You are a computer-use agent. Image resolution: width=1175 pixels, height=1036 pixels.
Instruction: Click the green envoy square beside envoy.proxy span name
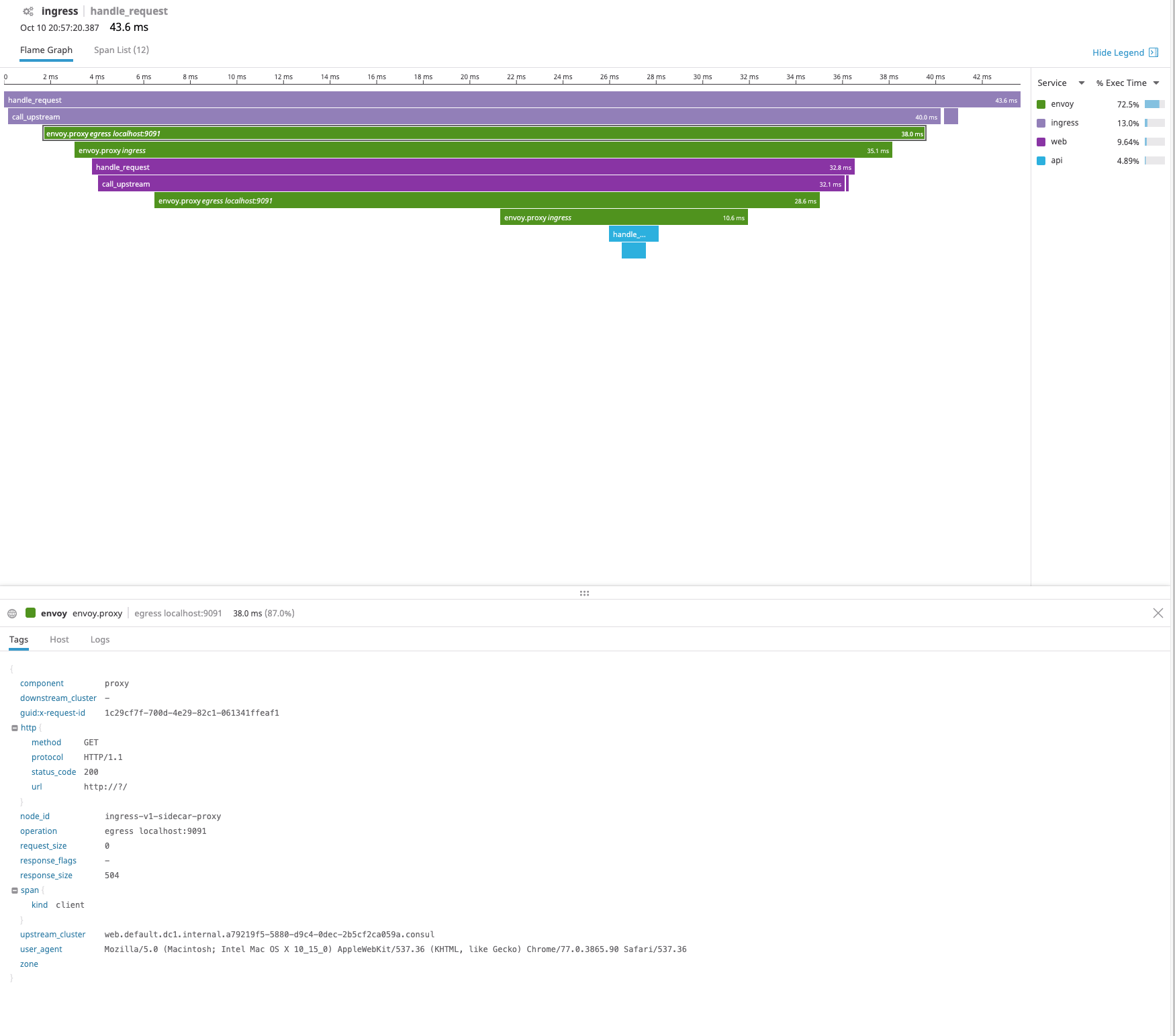click(31, 612)
